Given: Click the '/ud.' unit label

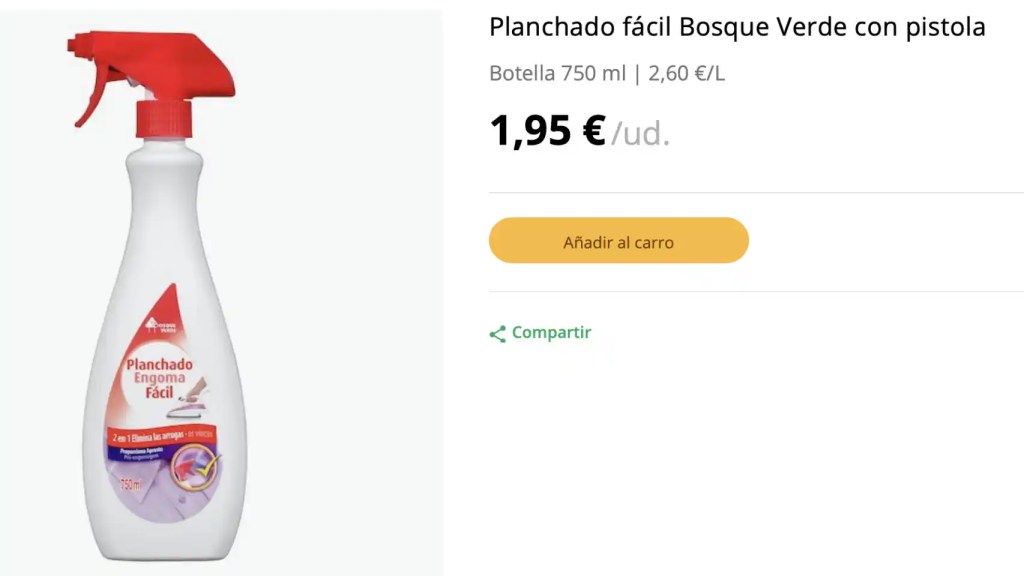Looking at the screenshot, I should [x=640, y=133].
